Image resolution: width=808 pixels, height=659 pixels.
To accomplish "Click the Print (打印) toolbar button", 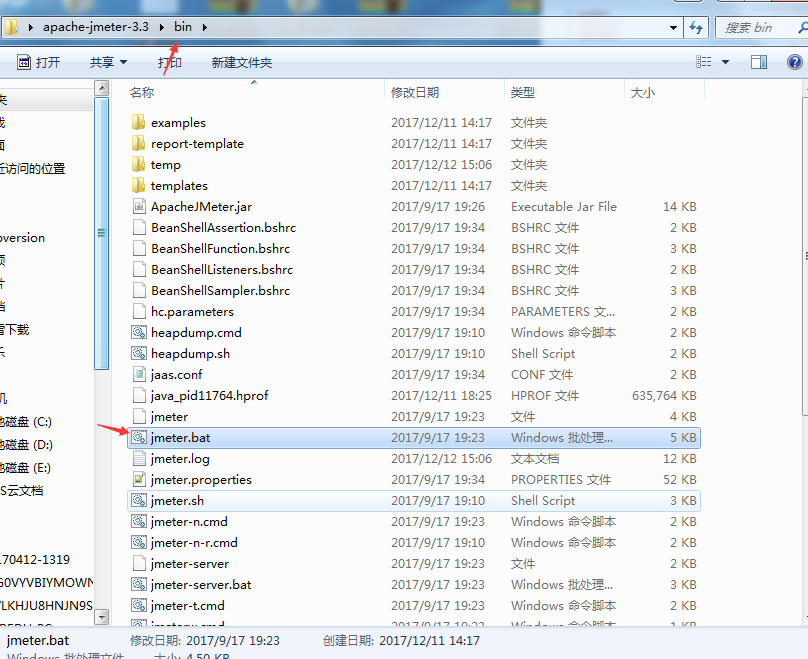I will 170,62.
